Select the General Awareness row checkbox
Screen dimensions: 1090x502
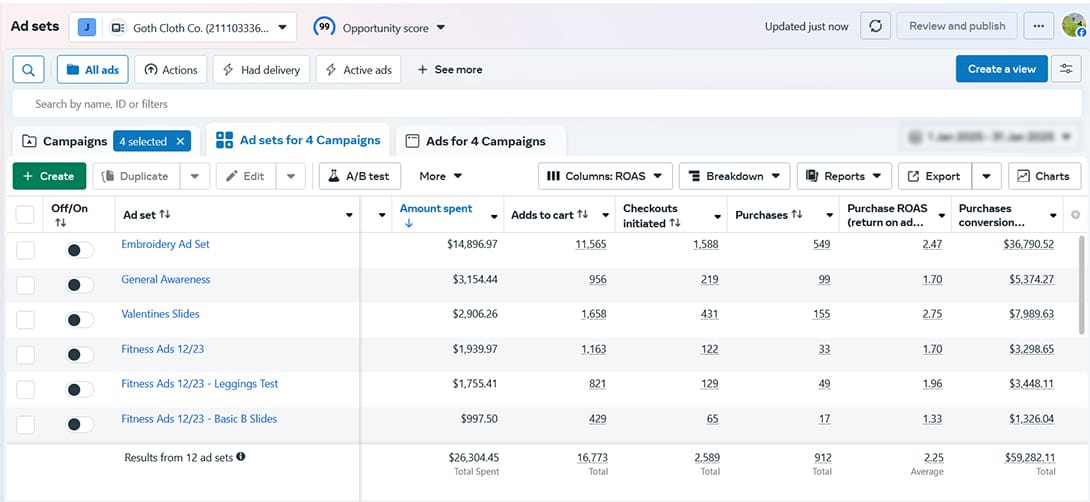click(26, 285)
